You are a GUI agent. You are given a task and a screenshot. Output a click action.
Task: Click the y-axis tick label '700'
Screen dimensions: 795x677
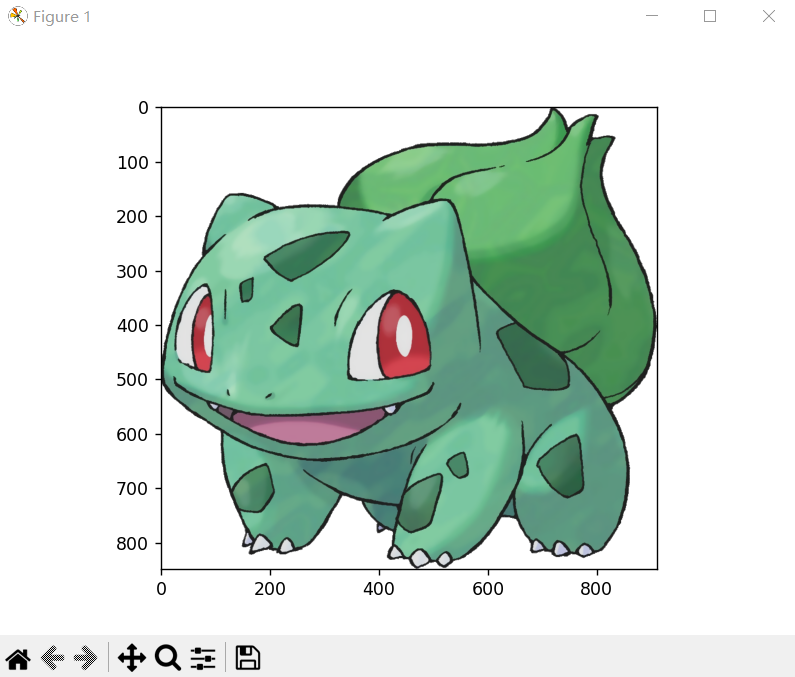click(132, 489)
